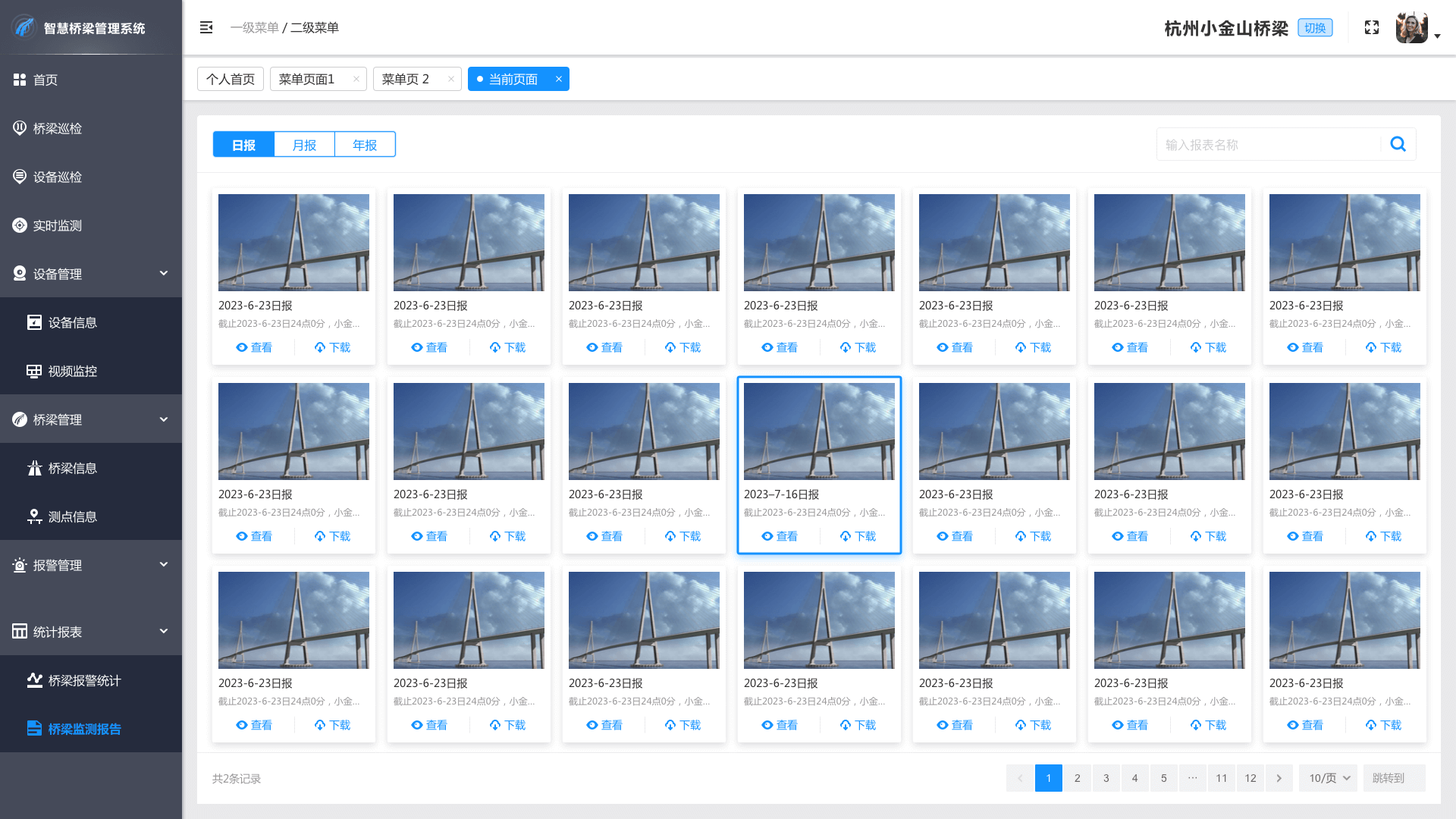Switch report type to 年报

[365, 144]
